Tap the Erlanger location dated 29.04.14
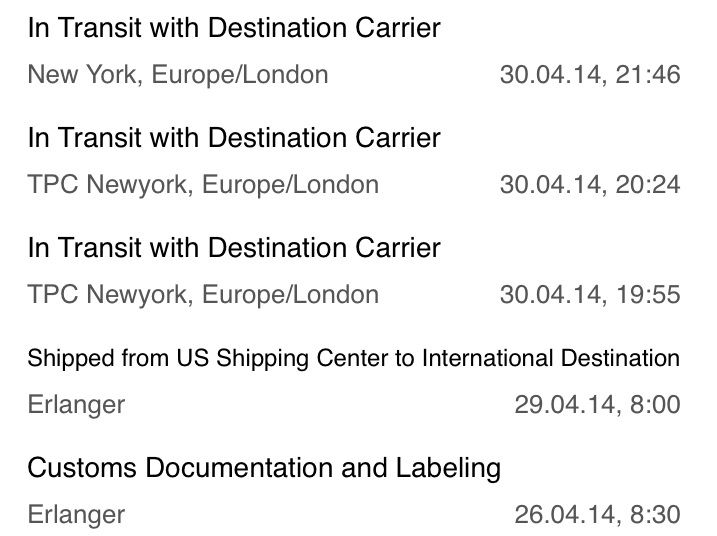Viewport: 717px width, 536px height. click(x=76, y=405)
